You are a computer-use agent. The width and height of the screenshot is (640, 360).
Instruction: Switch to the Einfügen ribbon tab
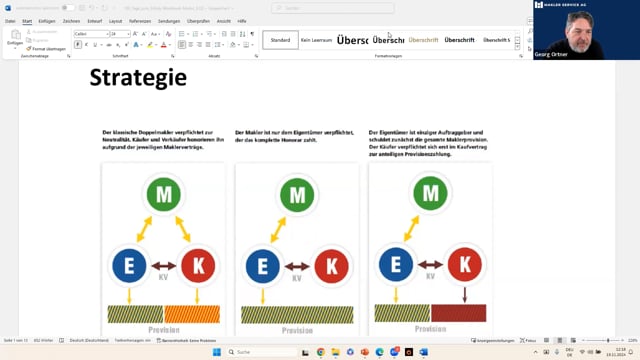pyautogui.click(x=47, y=21)
